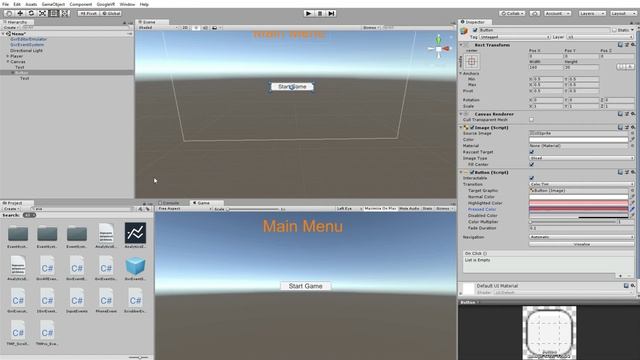Toggle Mute Audio in the Game view
This screenshot has height=360, width=640.
(409, 209)
